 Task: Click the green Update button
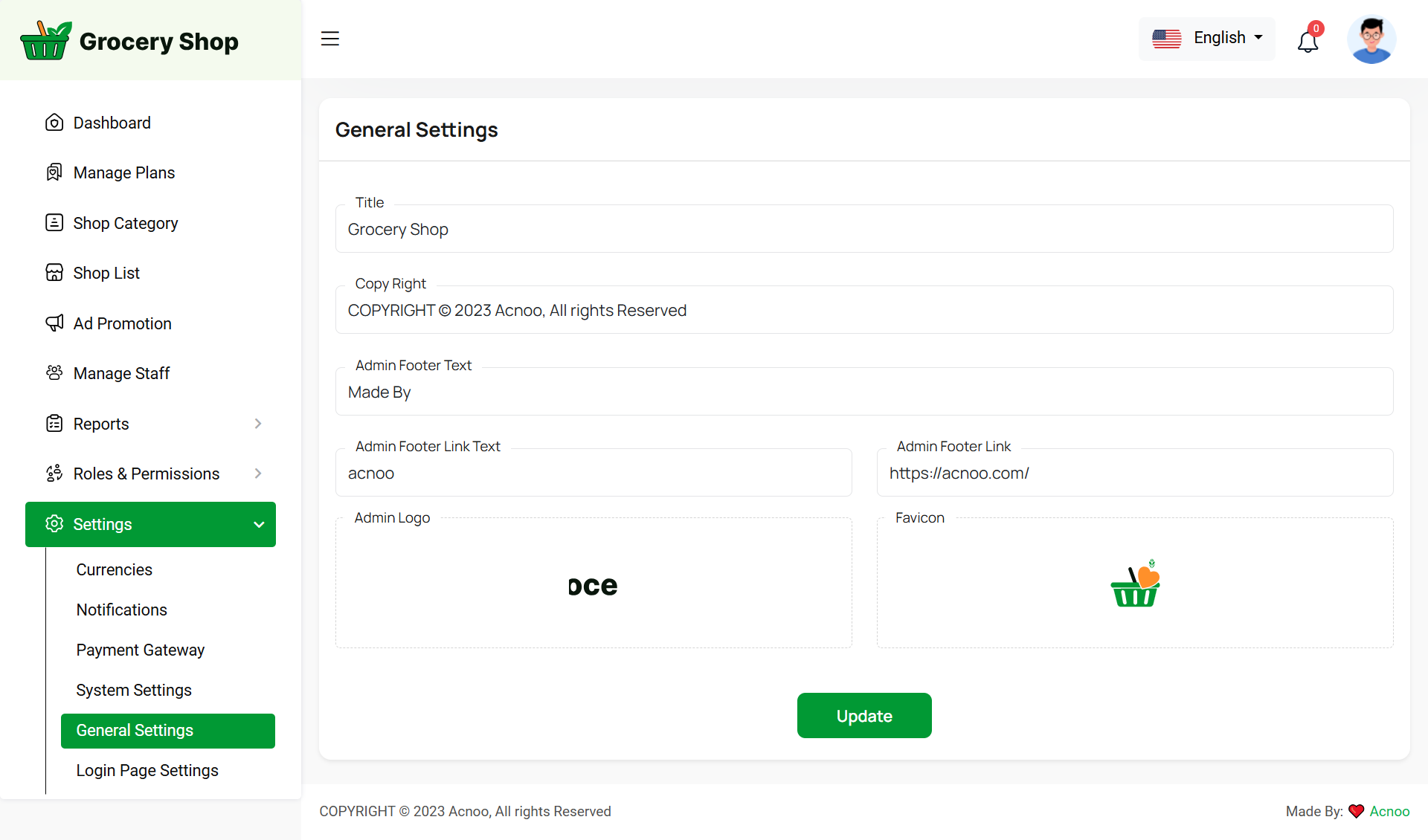tap(864, 716)
